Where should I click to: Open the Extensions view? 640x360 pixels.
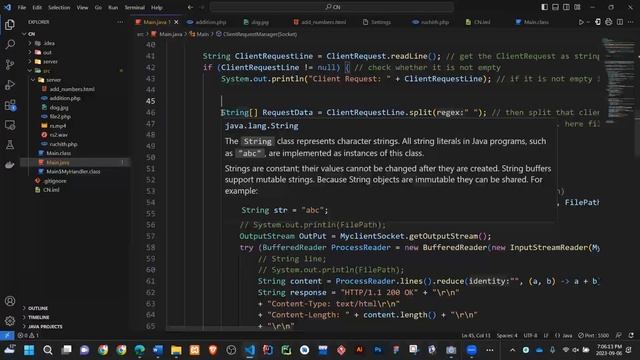tap(10, 105)
